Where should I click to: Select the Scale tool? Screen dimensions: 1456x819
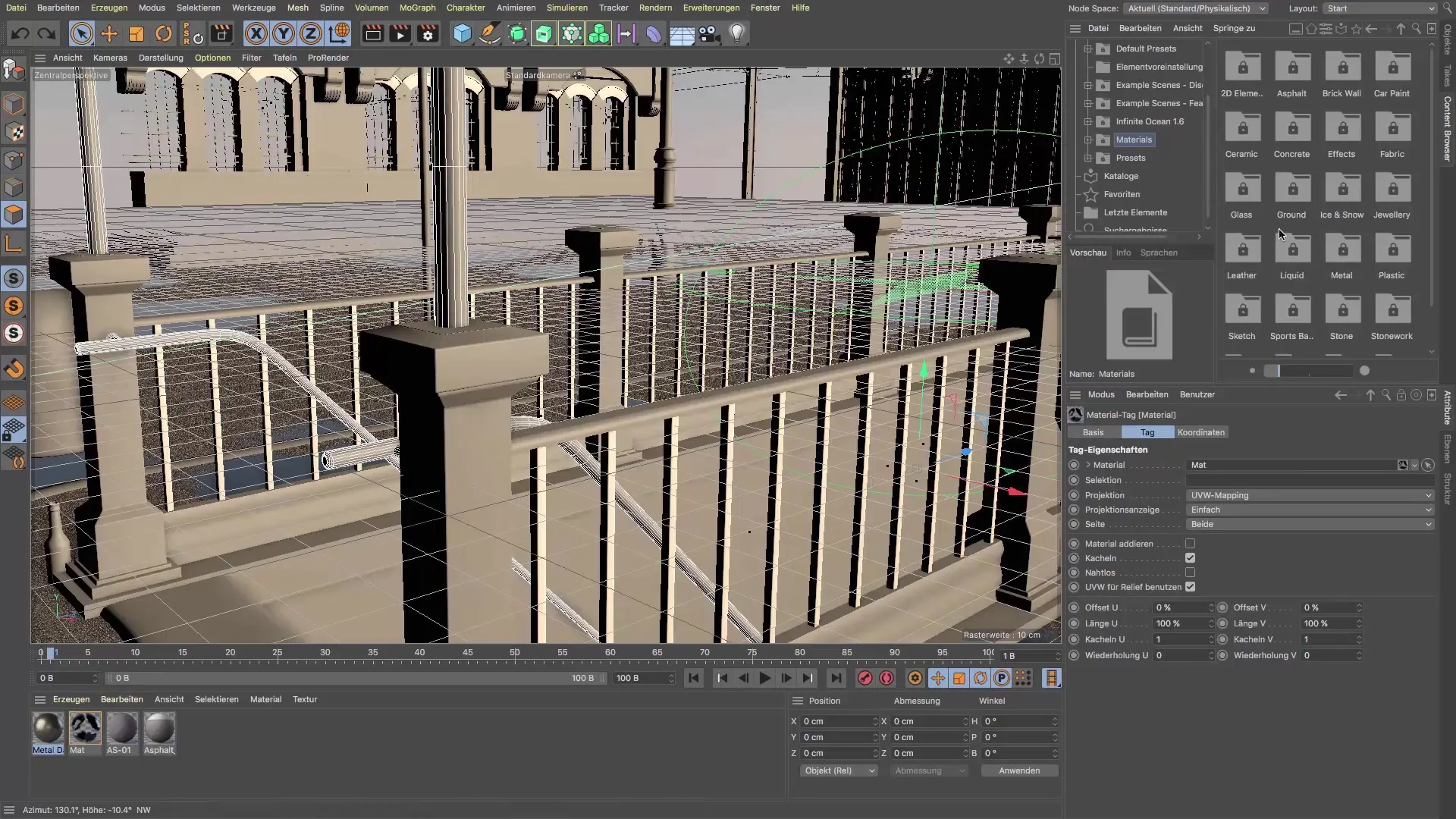(136, 33)
